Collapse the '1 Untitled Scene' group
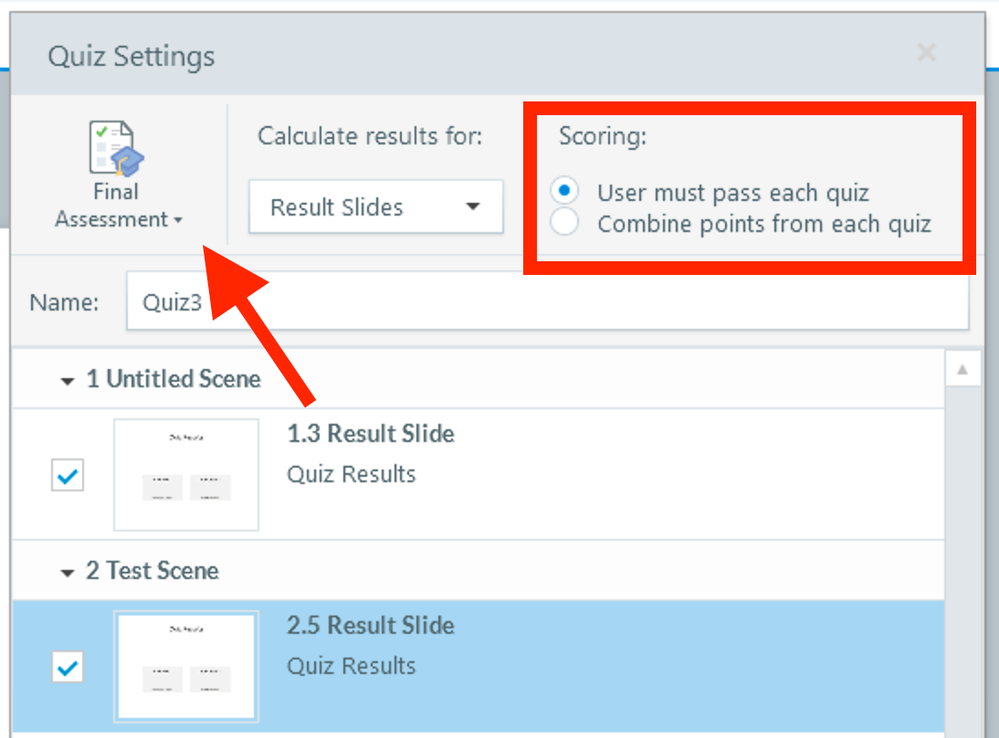999x738 pixels. 68,380
